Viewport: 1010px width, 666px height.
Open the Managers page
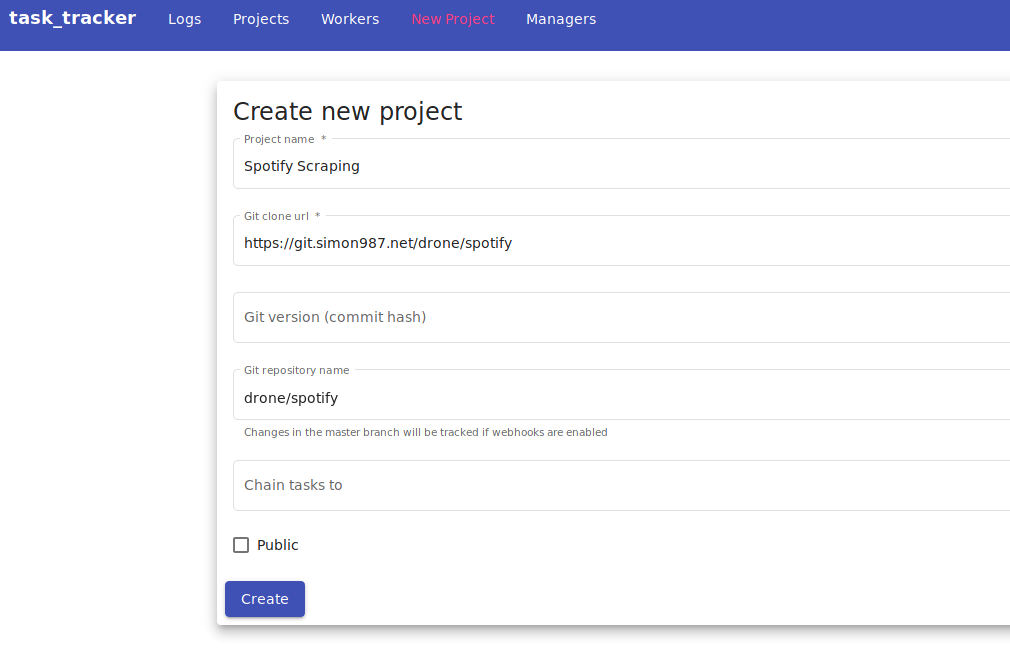[561, 19]
